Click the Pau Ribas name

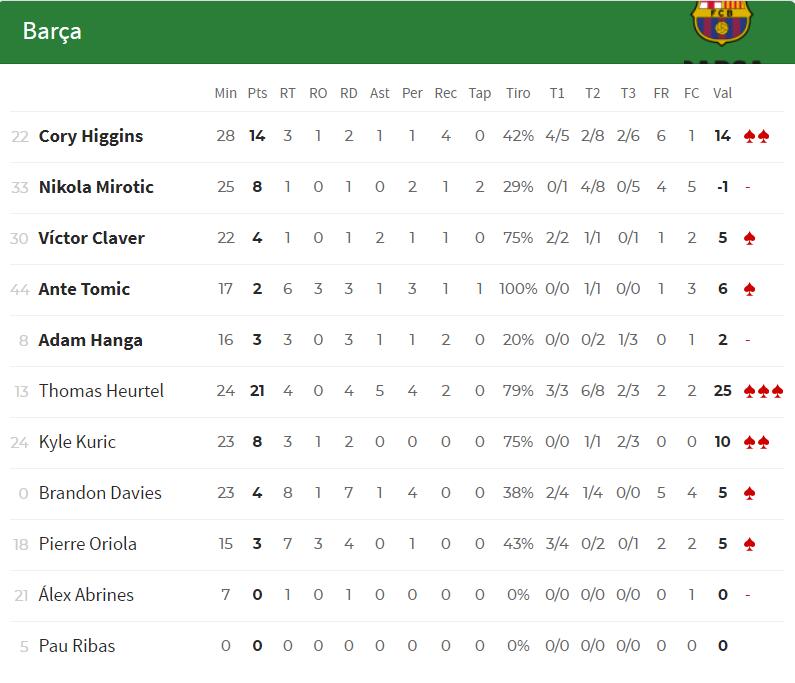click(77, 646)
